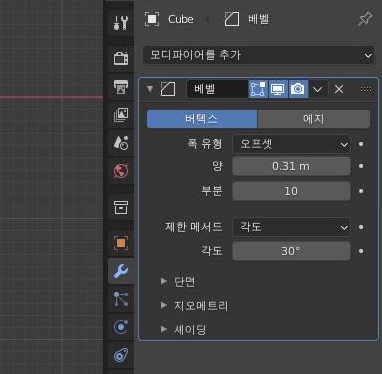Select the 버텍스 bevel mode

pos(202,119)
